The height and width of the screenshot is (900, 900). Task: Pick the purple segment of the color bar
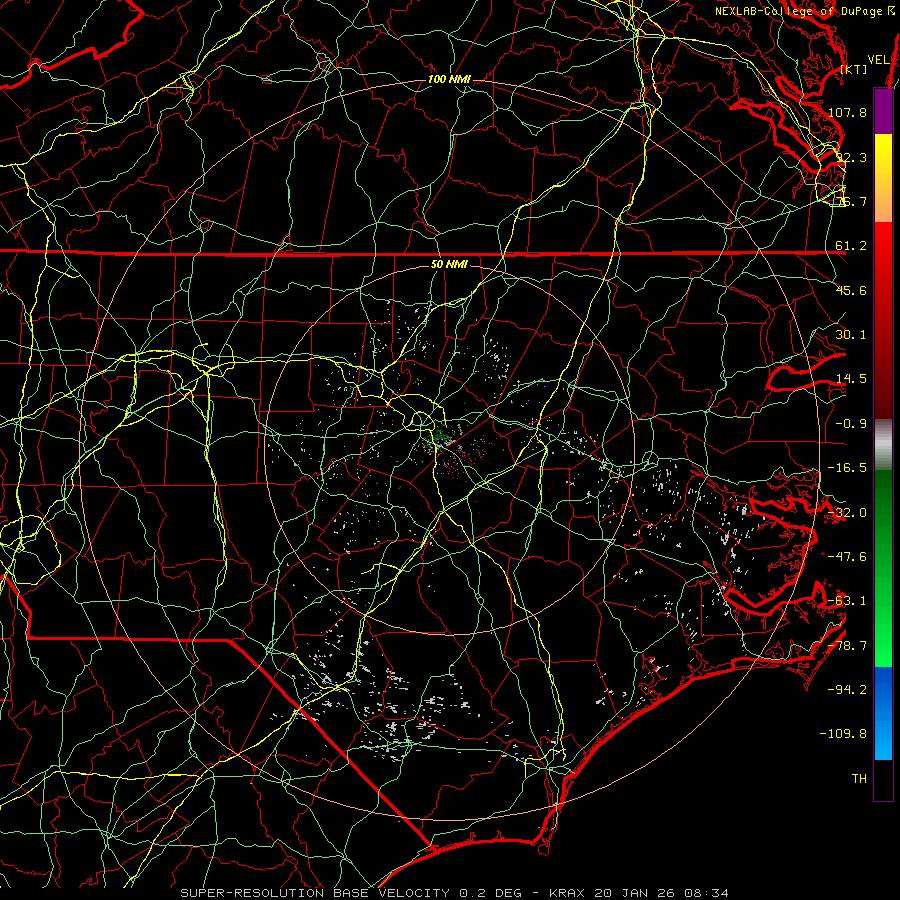883,112
